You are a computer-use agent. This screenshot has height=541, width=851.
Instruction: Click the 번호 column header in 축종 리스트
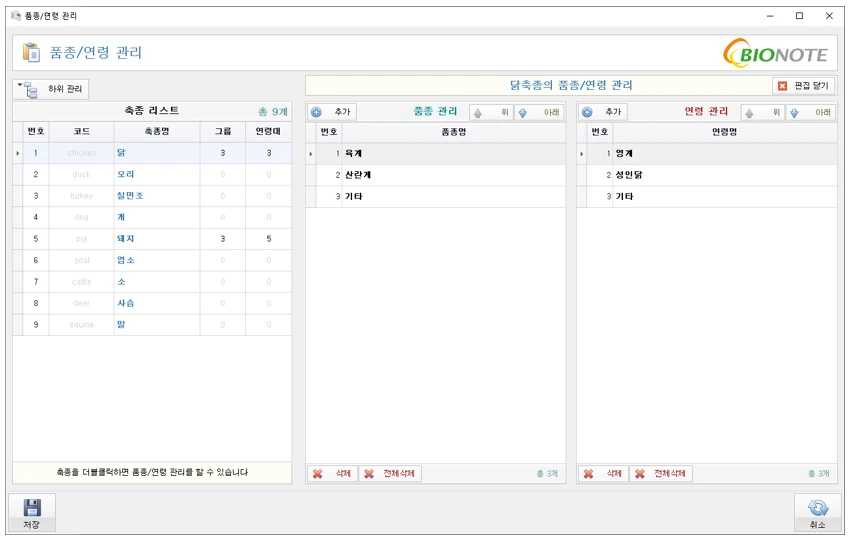pos(36,131)
